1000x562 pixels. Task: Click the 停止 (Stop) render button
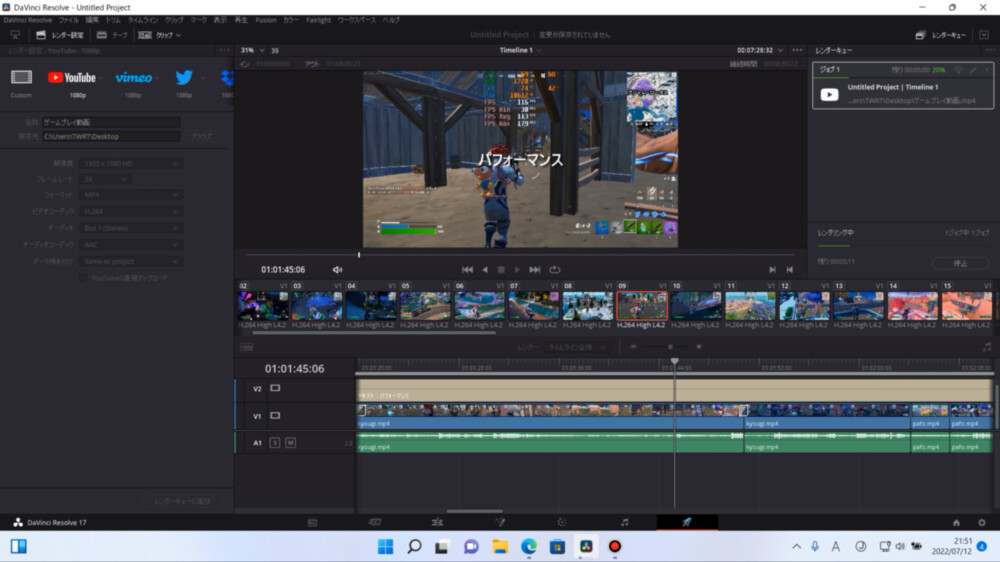(960, 263)
